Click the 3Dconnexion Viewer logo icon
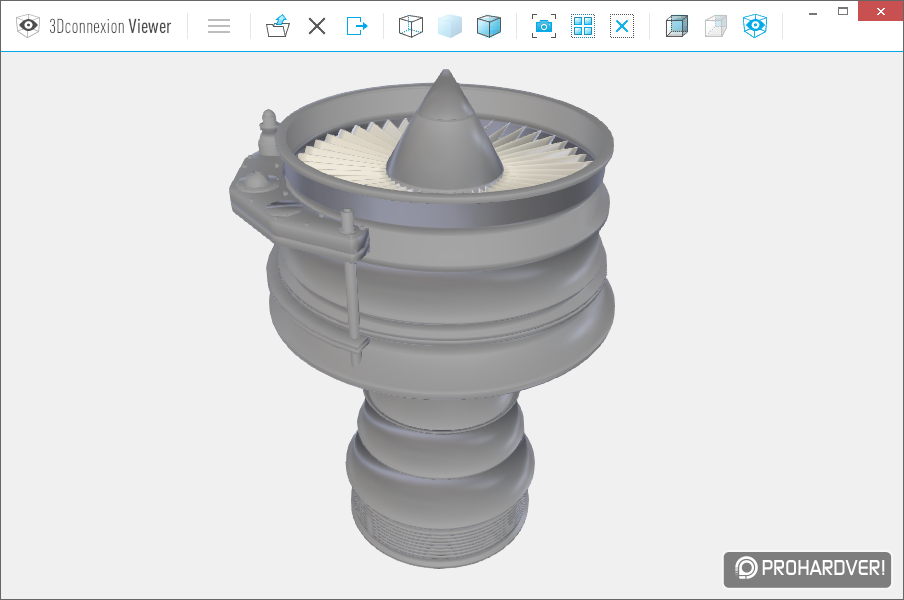904x600 pixels. click(28, 26)
